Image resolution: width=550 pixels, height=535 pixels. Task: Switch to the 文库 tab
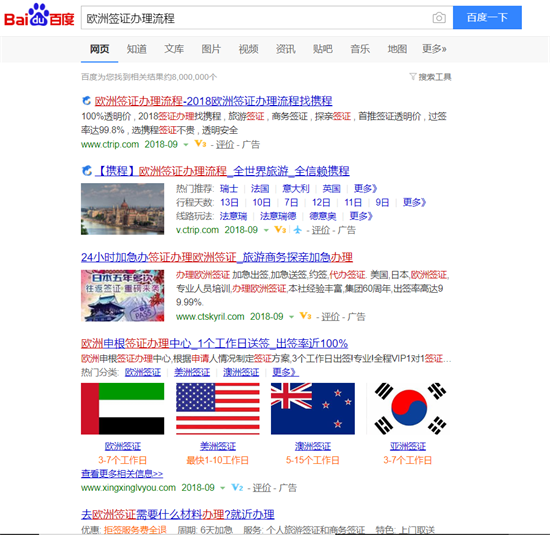[174, 49]
